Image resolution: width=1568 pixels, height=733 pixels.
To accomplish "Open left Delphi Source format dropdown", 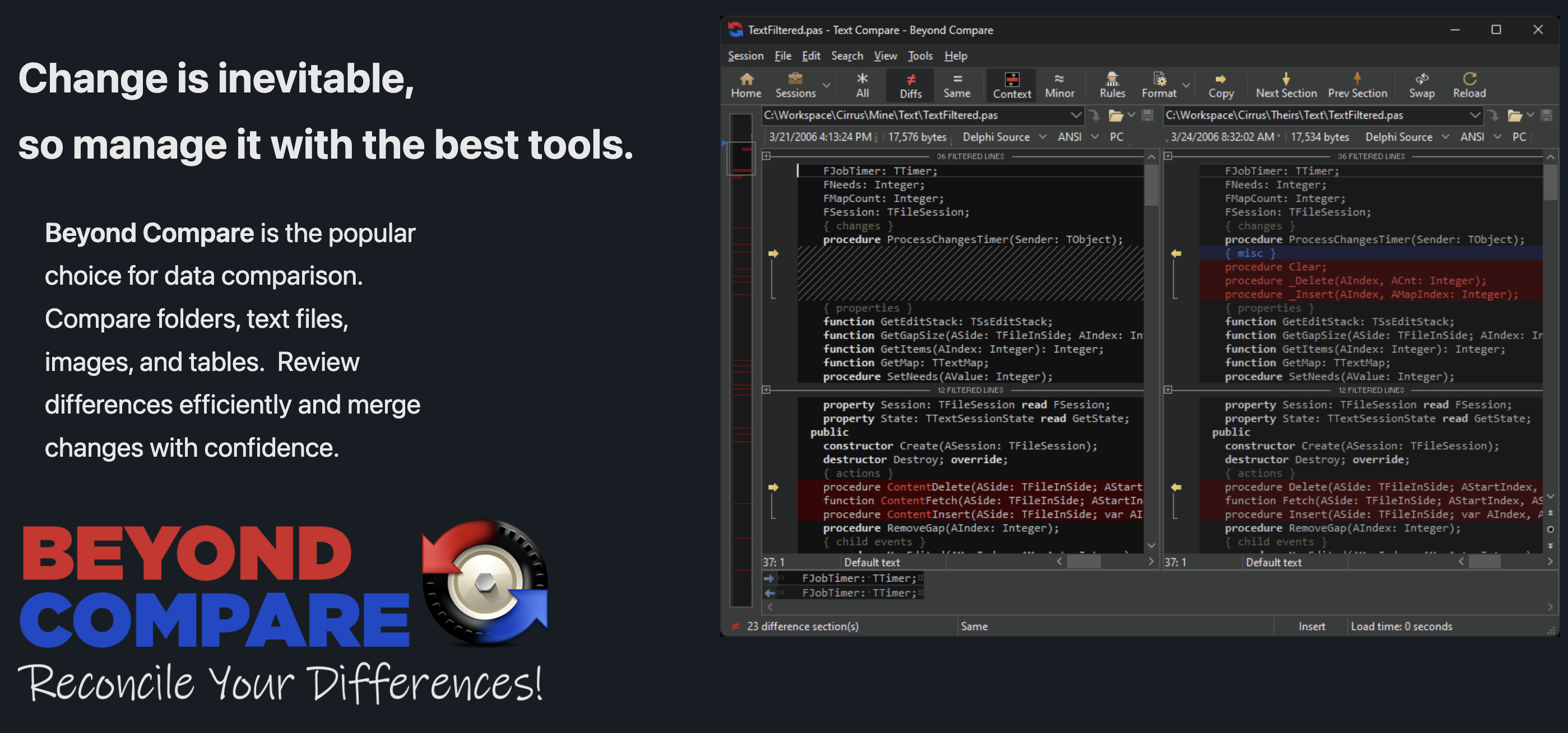I will tap(1004, 137).
